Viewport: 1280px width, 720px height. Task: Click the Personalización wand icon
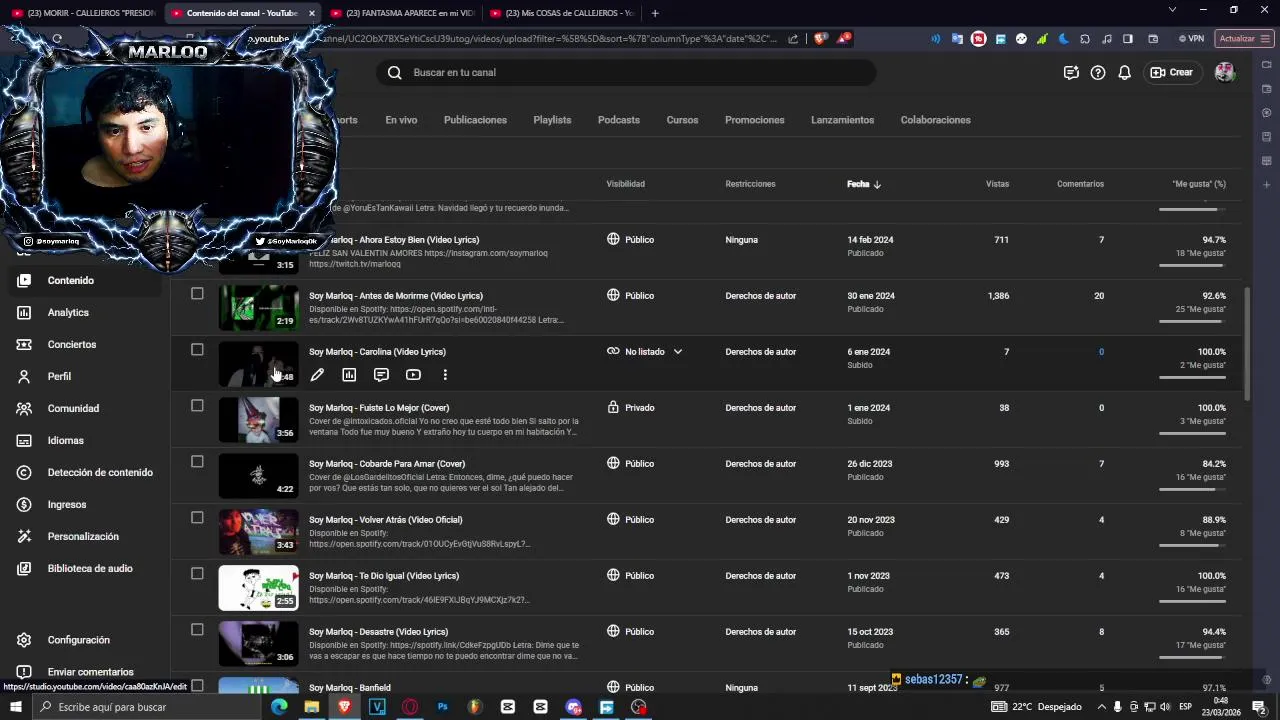(x=24, y=536)
